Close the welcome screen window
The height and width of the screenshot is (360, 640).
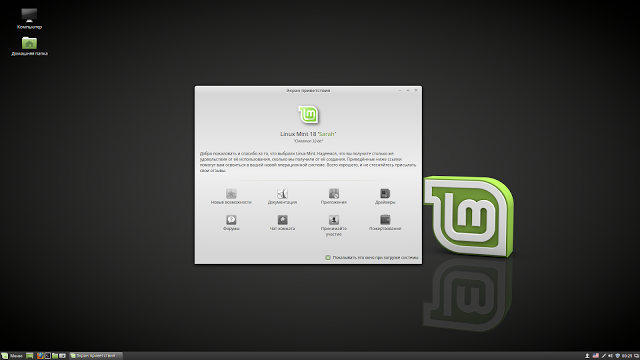[x=416, y=90]
